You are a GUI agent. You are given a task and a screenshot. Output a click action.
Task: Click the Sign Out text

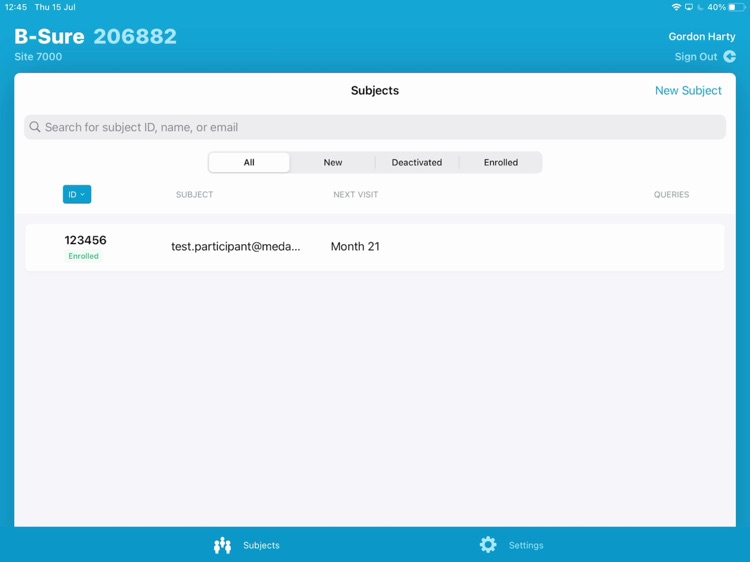696,56
